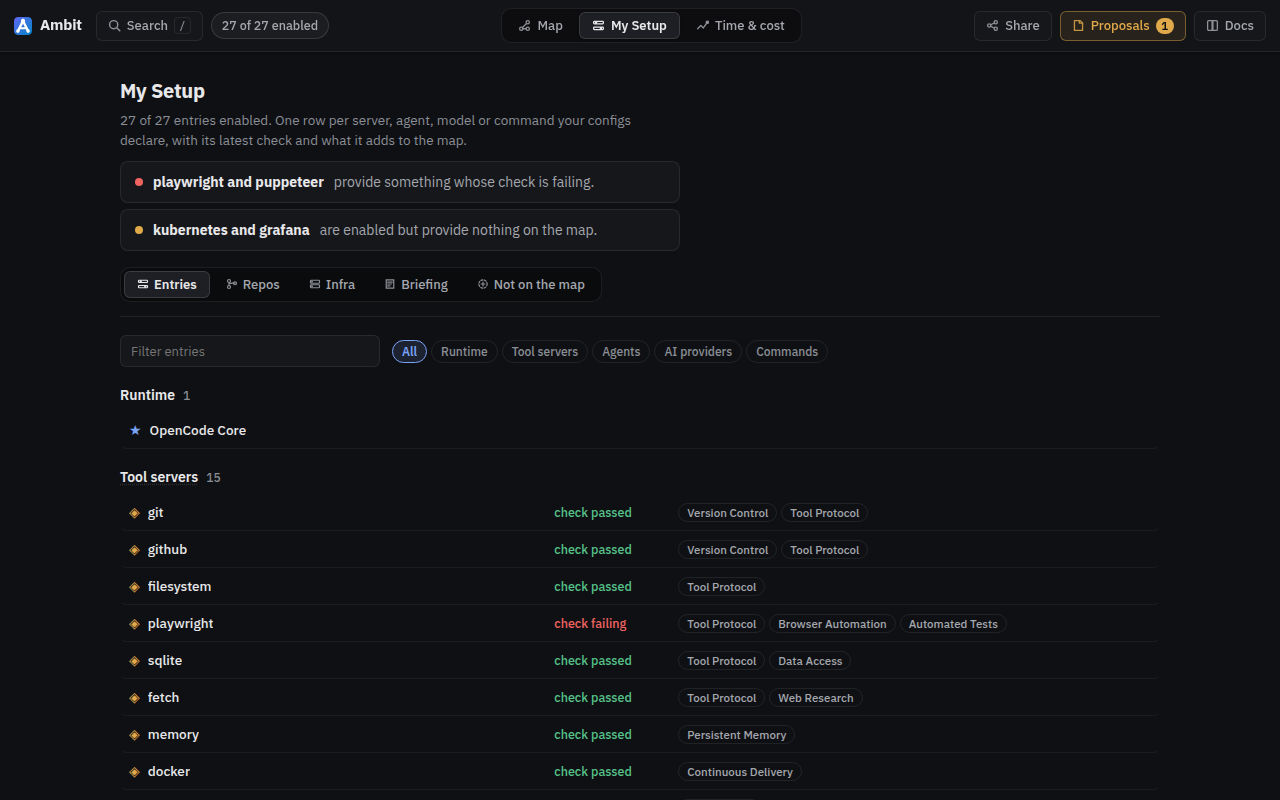
Task: Click the Infra server icon
Action: 315,285
